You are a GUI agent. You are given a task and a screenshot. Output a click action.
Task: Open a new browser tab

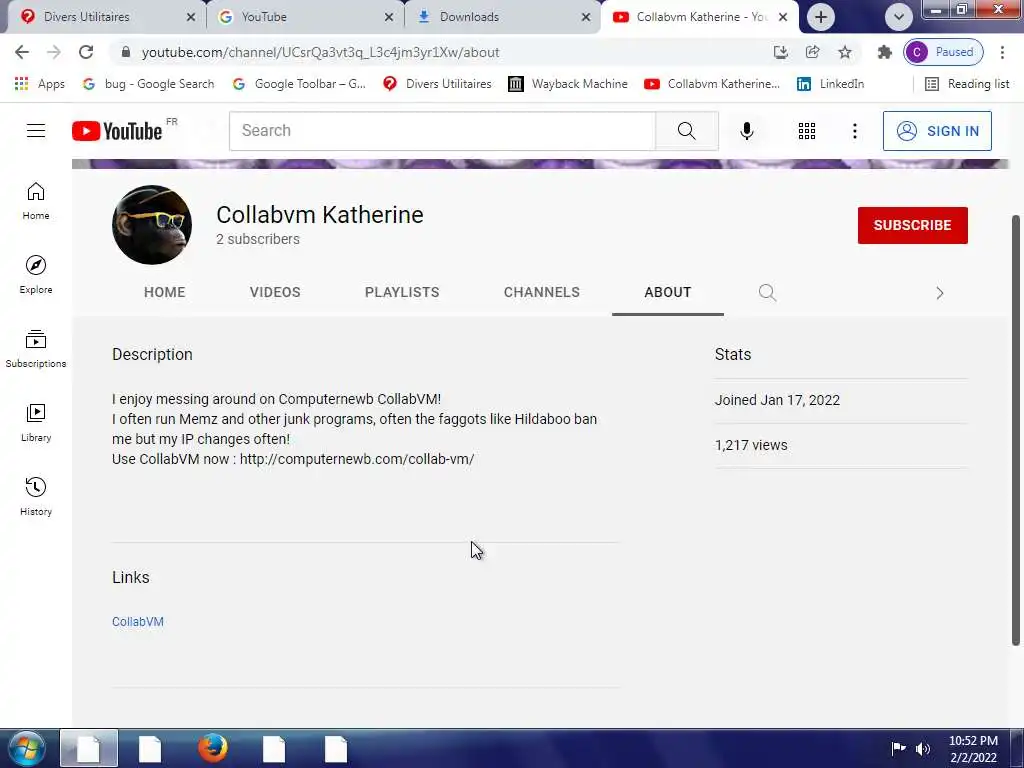821,17
